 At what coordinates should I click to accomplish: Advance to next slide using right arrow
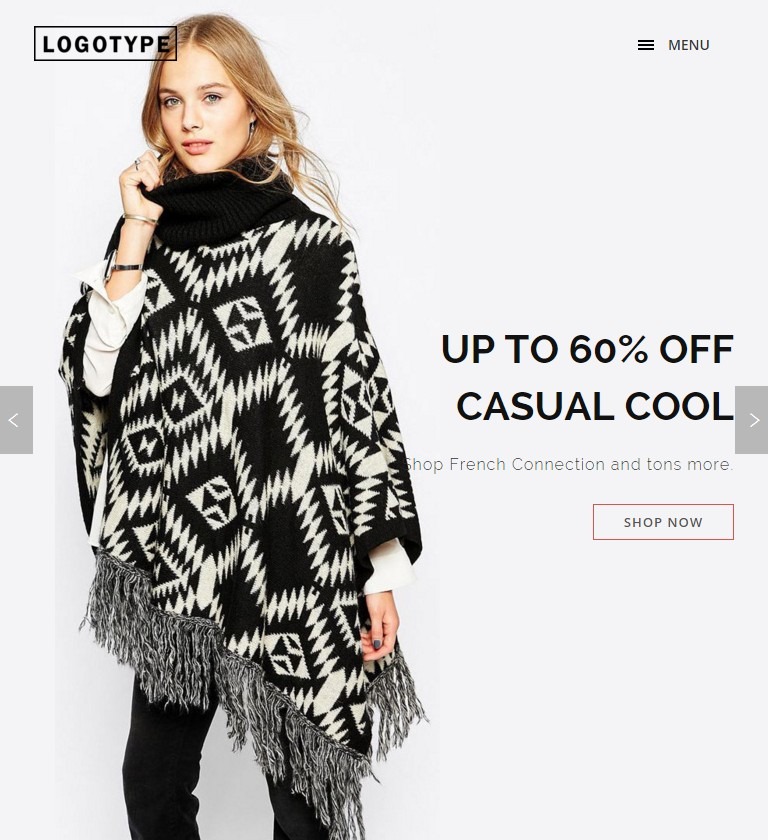[751, 420]
